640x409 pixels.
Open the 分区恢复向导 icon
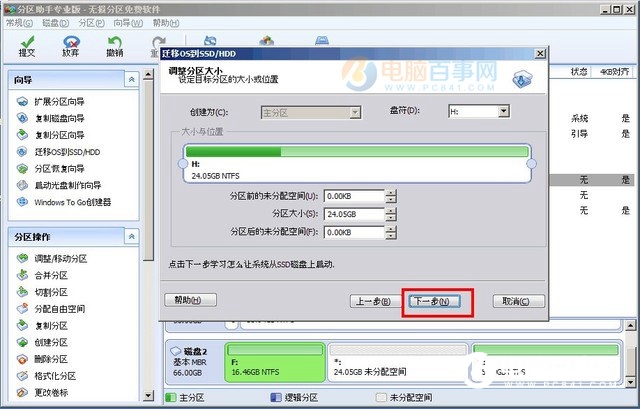pos(22,169)
